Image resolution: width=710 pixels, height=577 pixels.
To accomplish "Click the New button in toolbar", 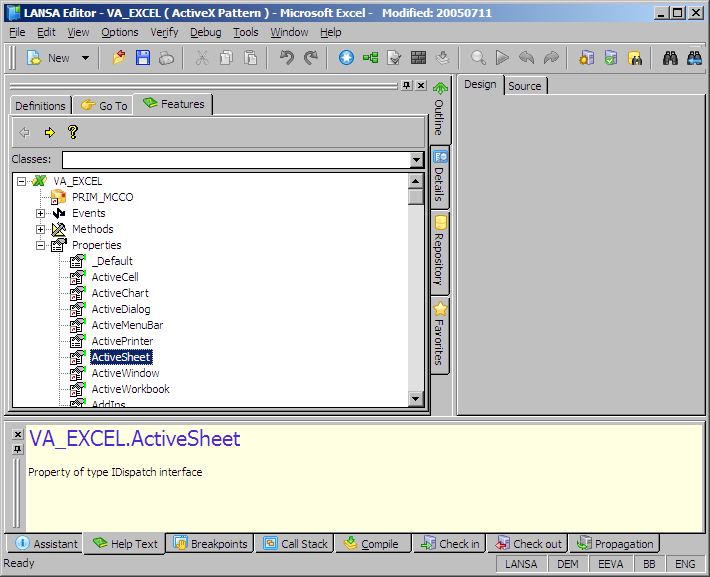I will (48, 58).
